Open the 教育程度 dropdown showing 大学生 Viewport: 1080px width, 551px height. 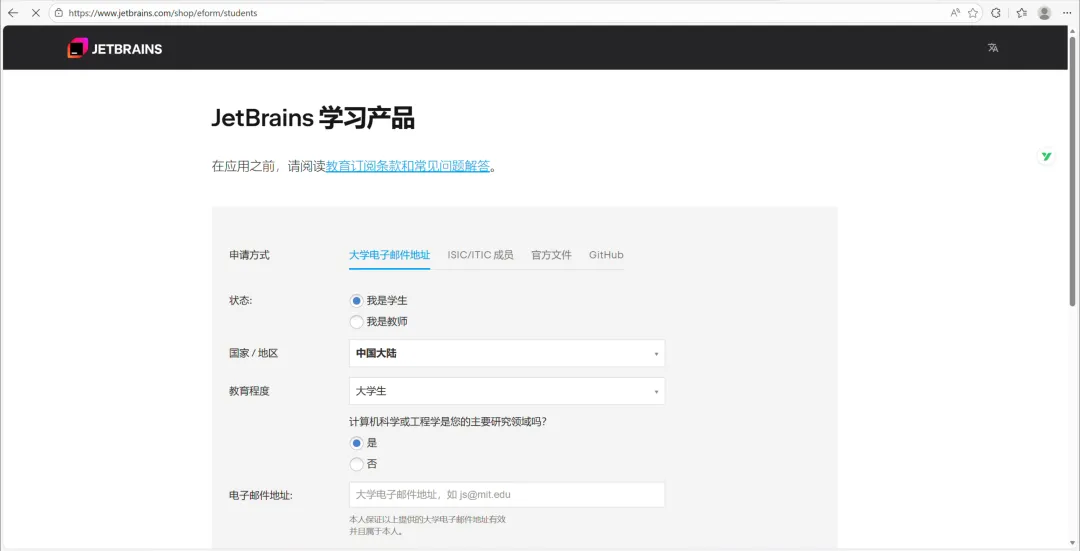[507, 391]
